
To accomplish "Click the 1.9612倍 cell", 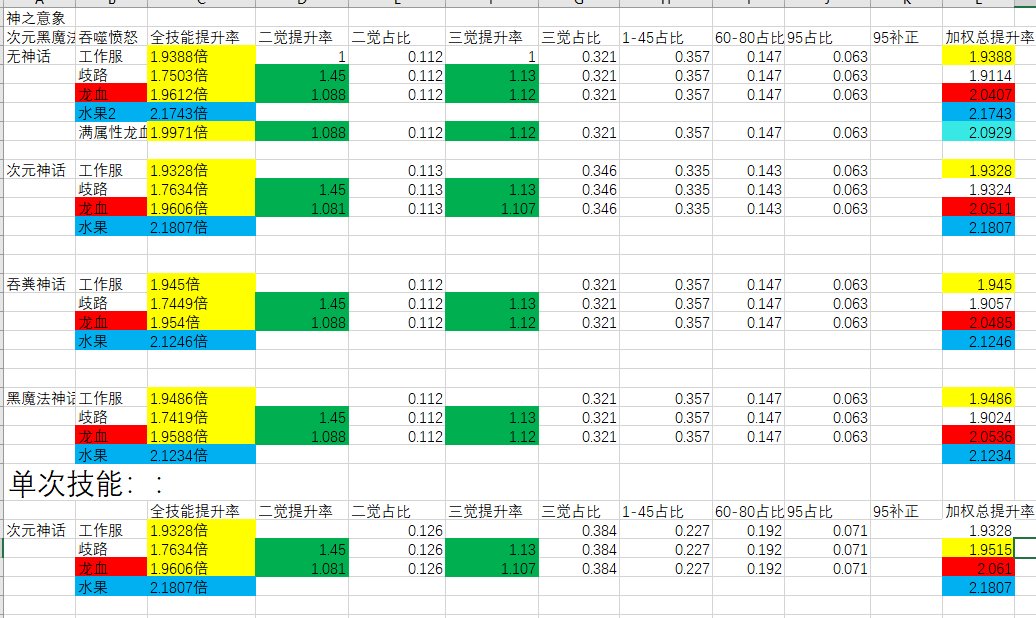I will 201,95.
